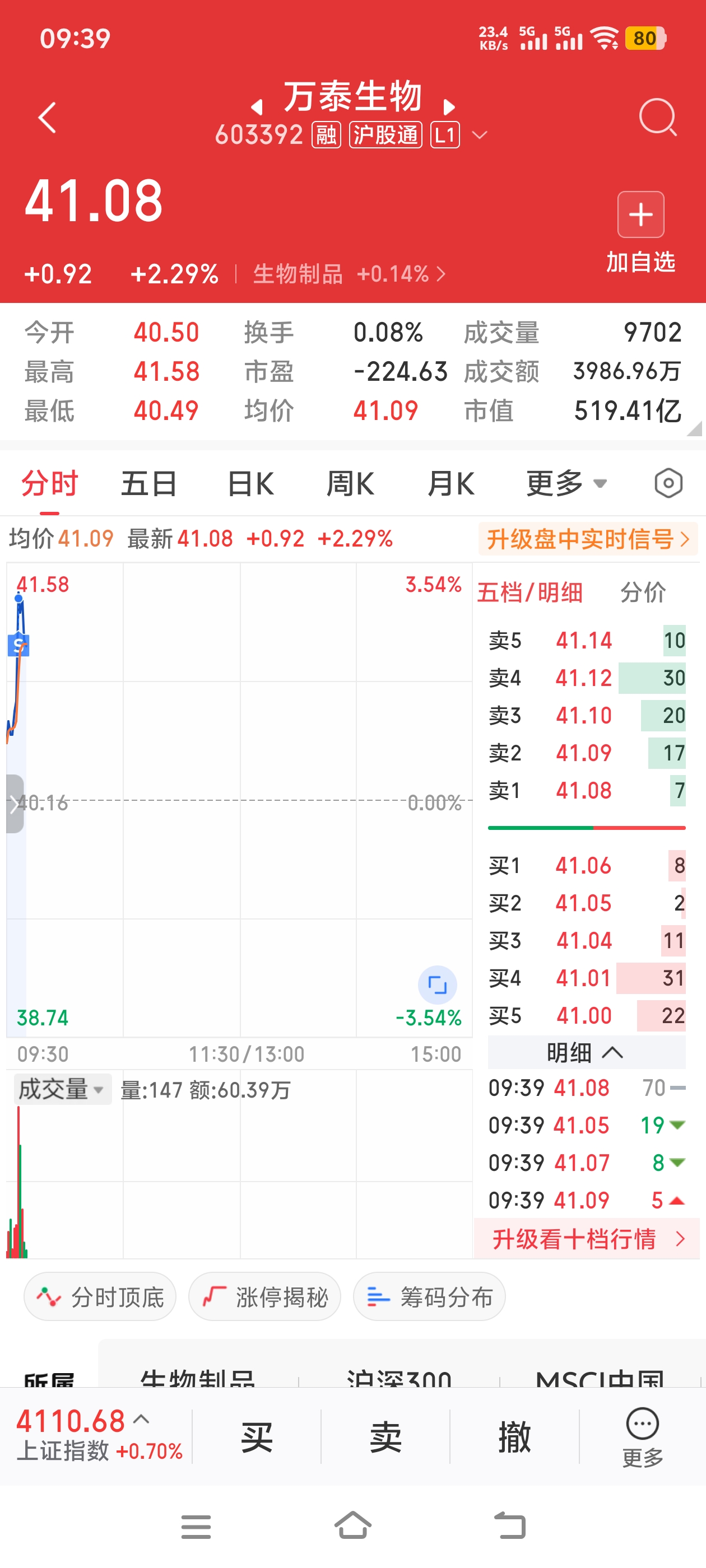Tap Android recent apps menu icon
The width and height of the screenshot is (706, 1568).
click(x=196, y=1527)
